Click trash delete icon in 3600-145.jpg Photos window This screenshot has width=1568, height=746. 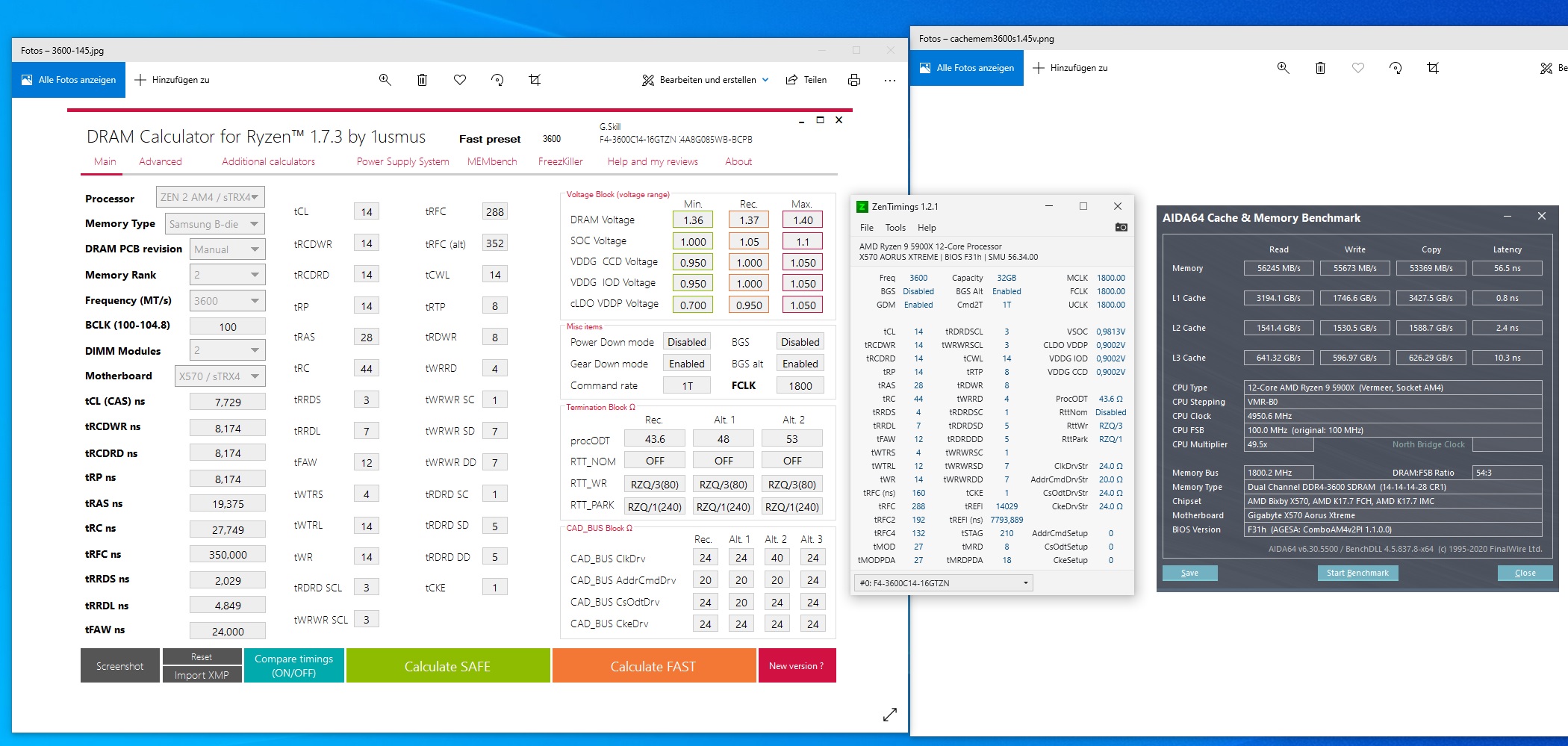pyautogui.click(x=423, y=80)
